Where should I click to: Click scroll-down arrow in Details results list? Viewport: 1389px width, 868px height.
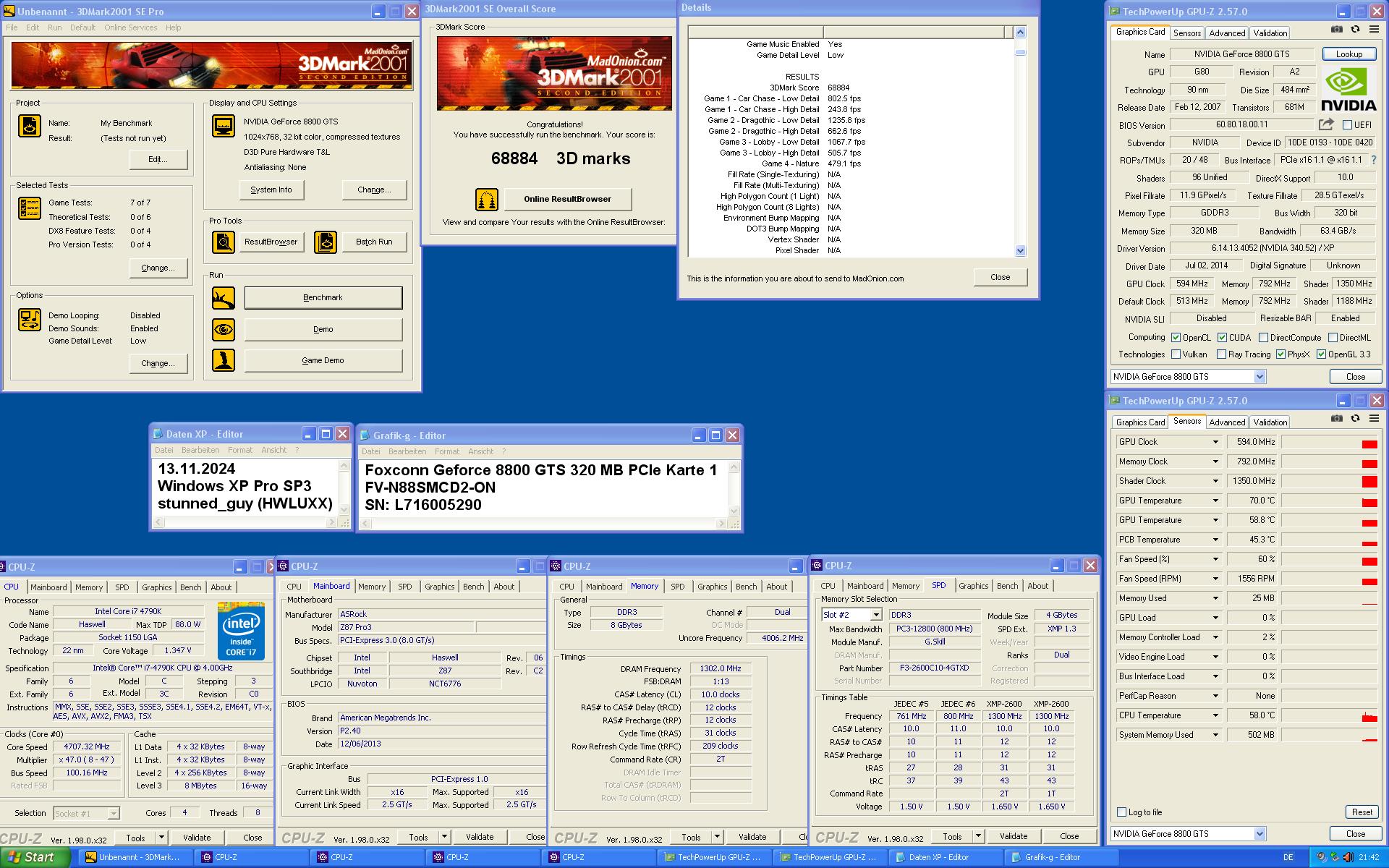1020,251
